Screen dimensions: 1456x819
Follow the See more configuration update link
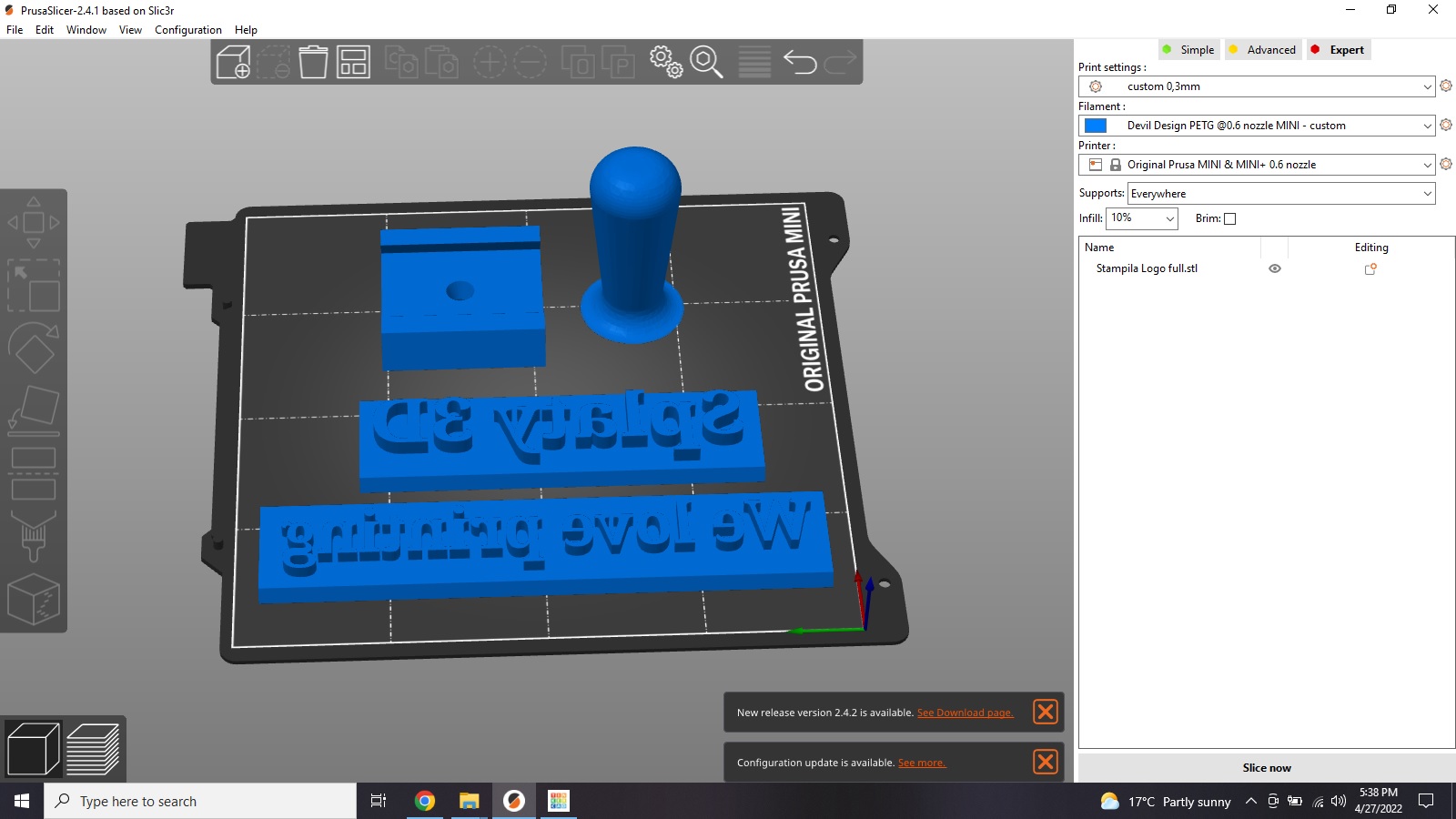point(922,763)
